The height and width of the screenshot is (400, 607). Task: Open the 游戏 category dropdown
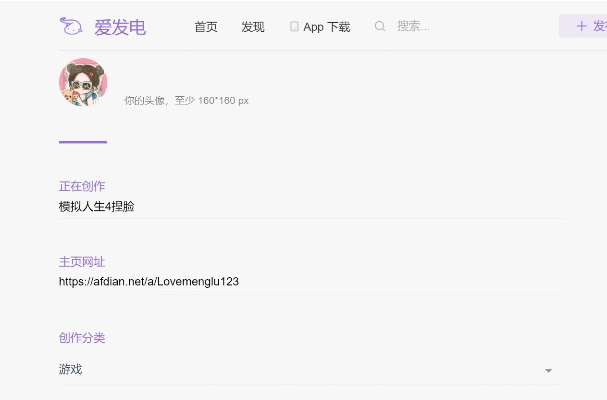(x=300, y=370)
